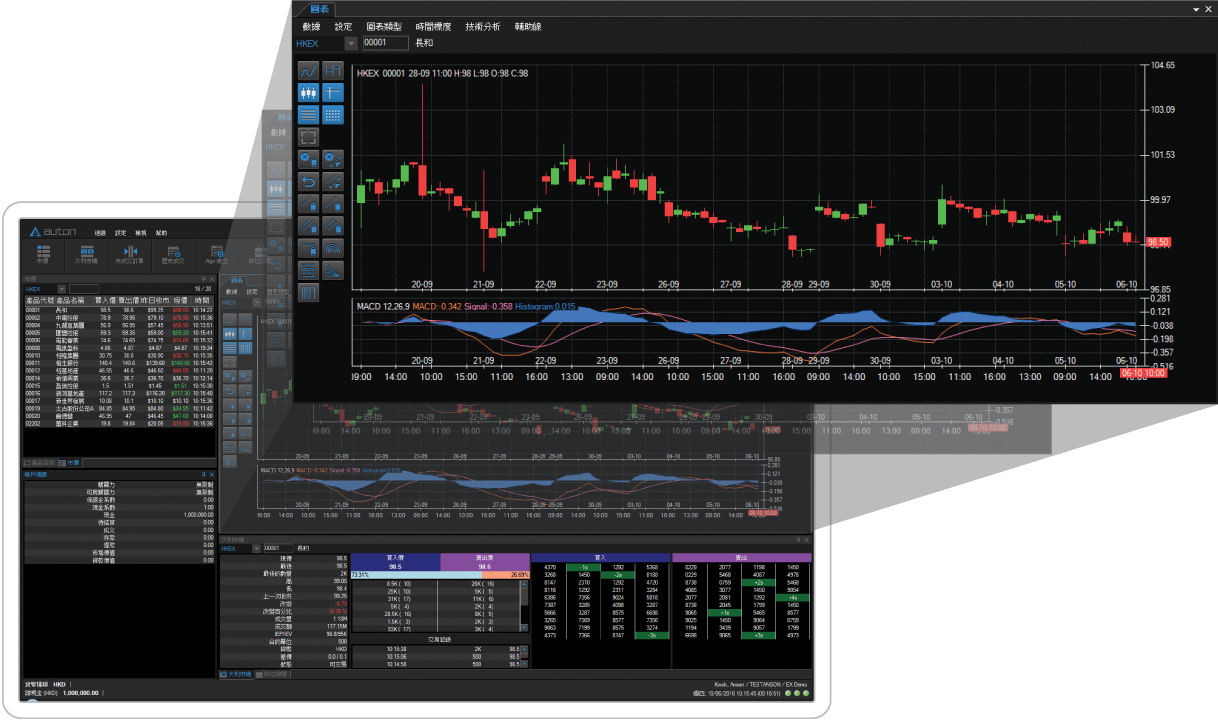
Task: Select the 圖表 tab of large chart window
Action: pyautogui.click(x=319, y=8)
